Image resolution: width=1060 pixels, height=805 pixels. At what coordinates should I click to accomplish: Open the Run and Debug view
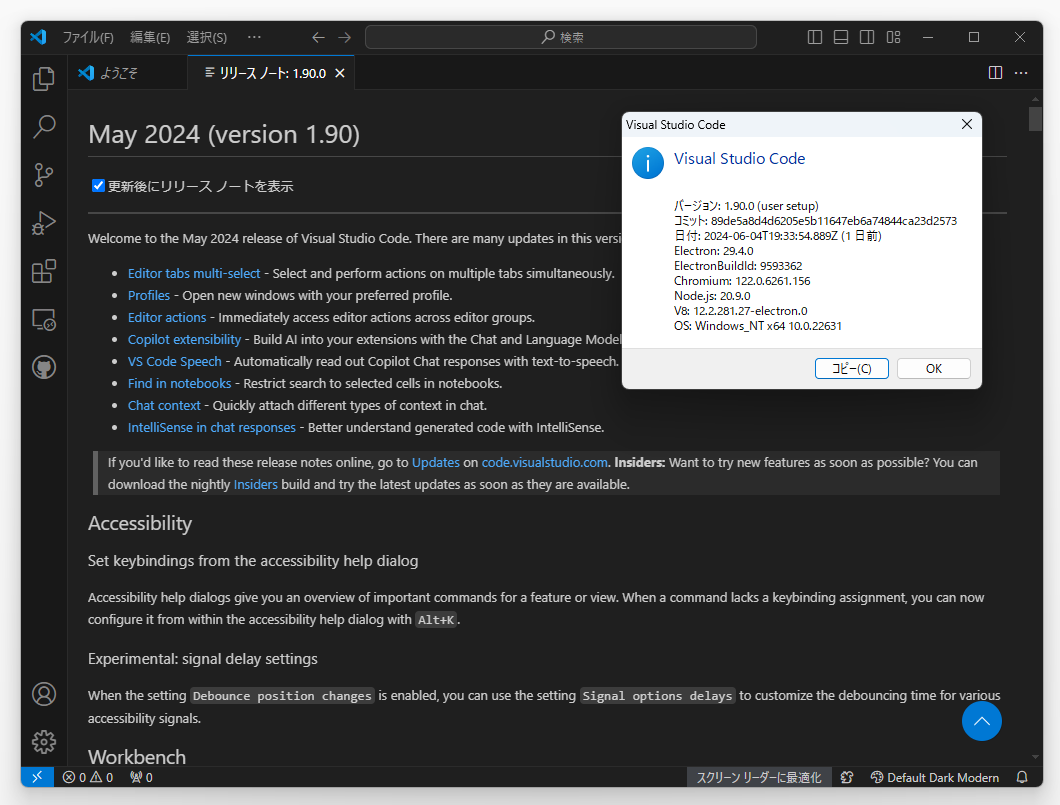[43, 223]
